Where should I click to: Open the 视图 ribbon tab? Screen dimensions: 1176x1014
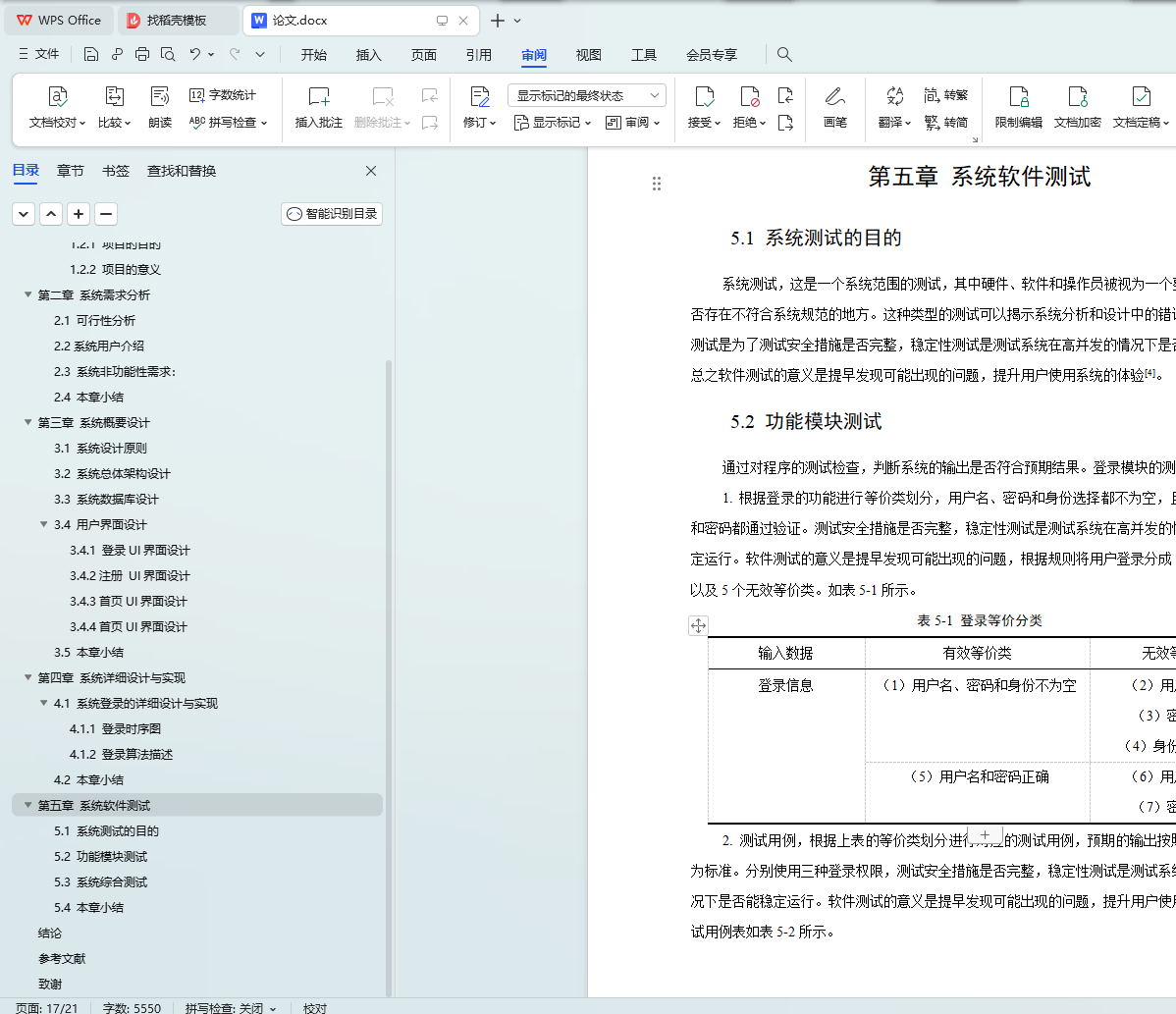tap(588, 55)
